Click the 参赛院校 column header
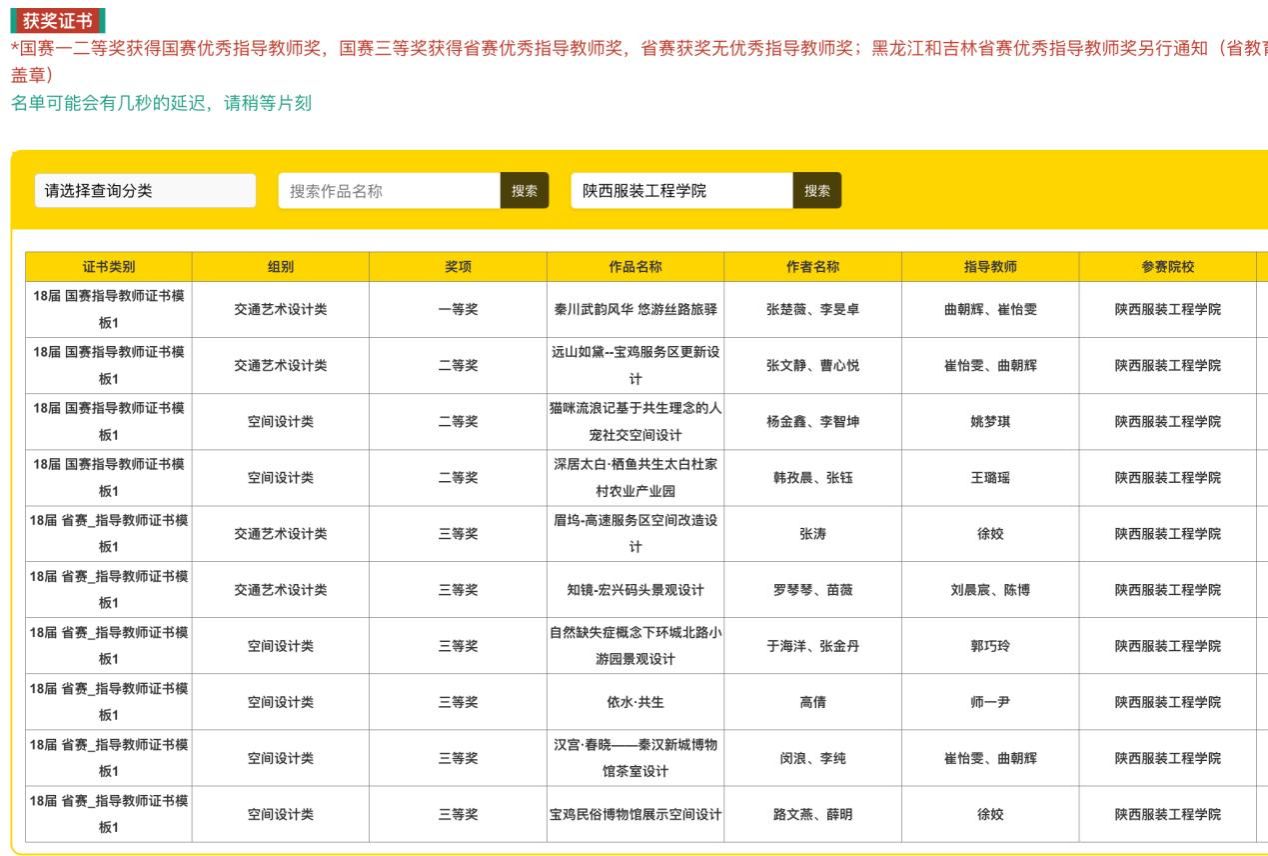The height and width of the screenshot is (856, 1268). (1167, 267)
